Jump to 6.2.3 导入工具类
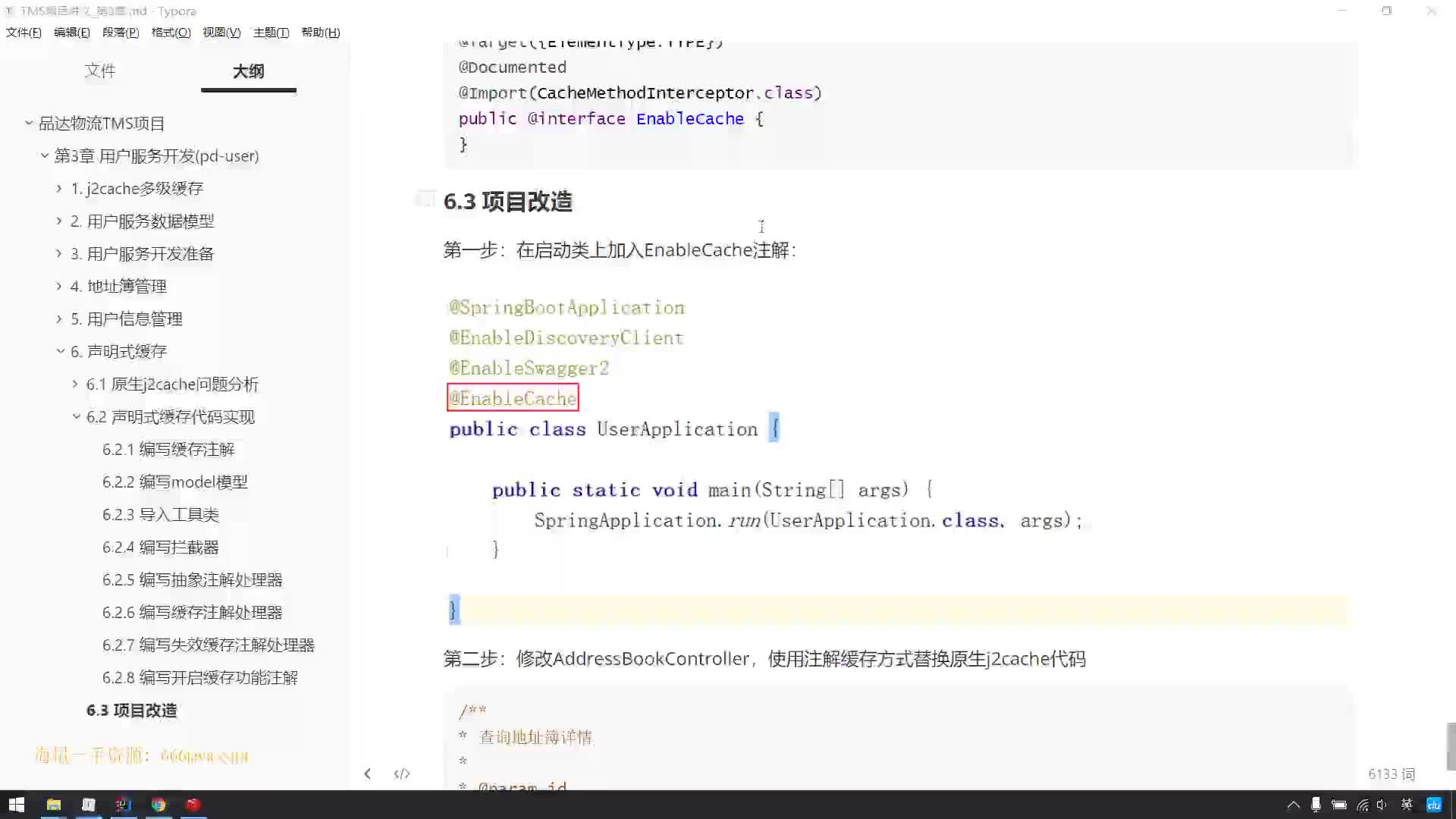 [x=161, y=514]
